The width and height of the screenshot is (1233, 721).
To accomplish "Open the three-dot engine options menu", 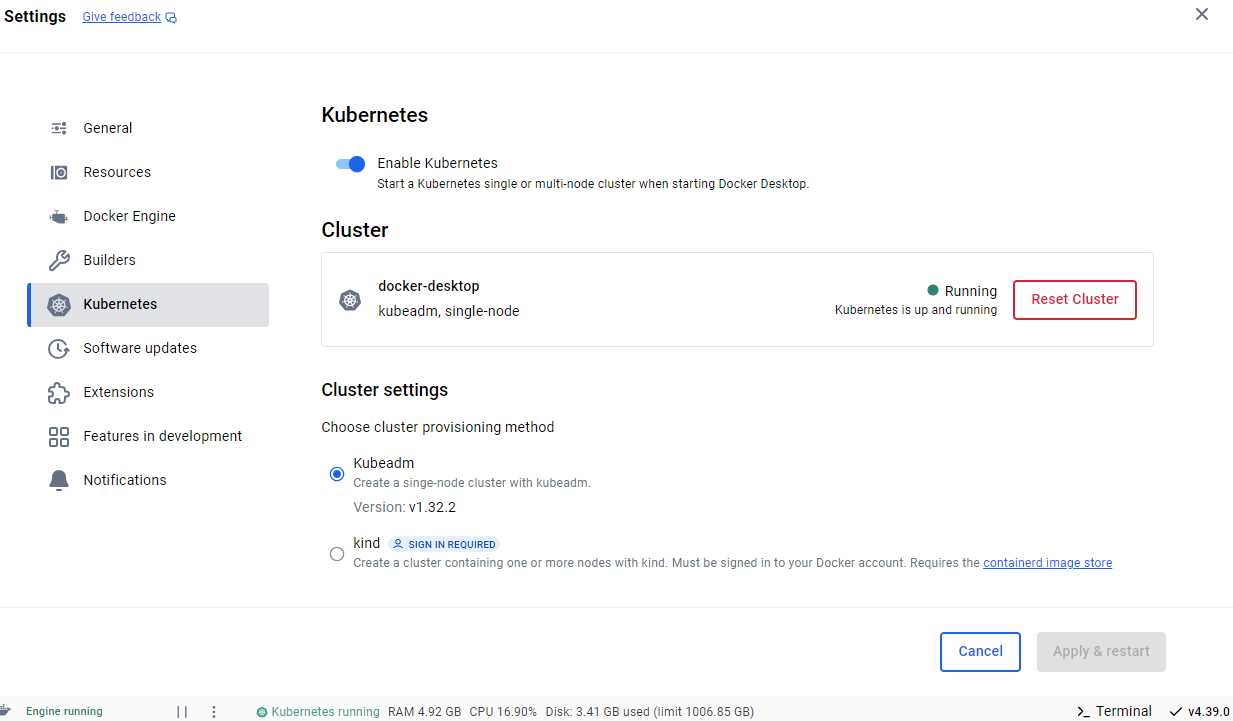I will pos(214,712).
